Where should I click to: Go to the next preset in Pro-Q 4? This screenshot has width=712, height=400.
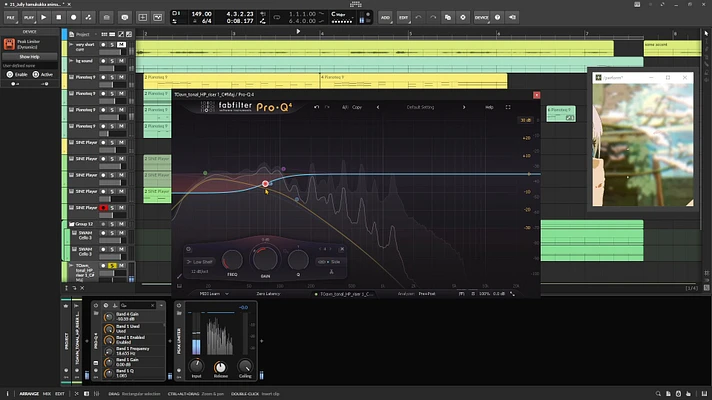(x=464, y=107)
